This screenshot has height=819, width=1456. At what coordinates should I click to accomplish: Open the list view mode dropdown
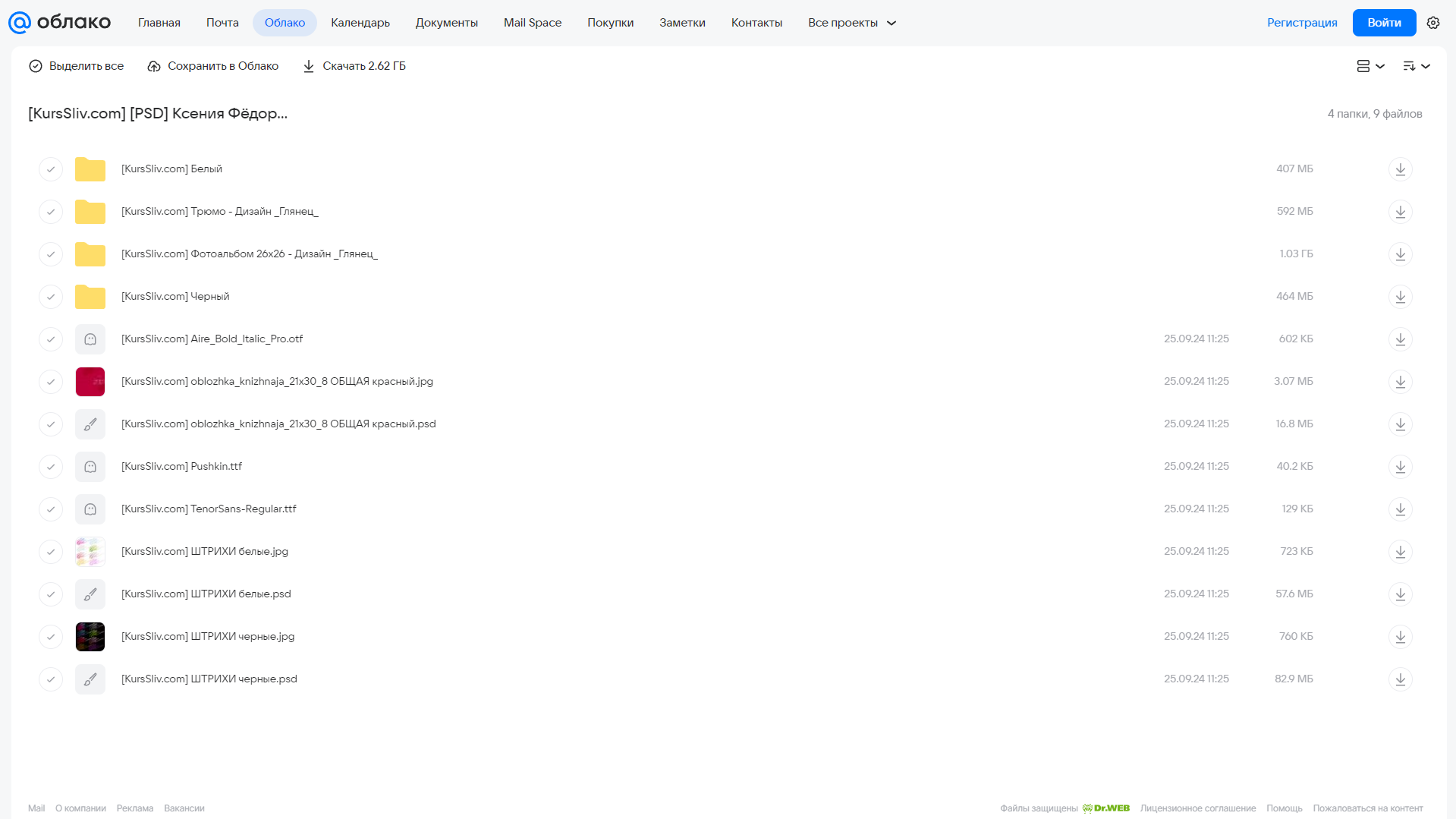[1370, 66]
